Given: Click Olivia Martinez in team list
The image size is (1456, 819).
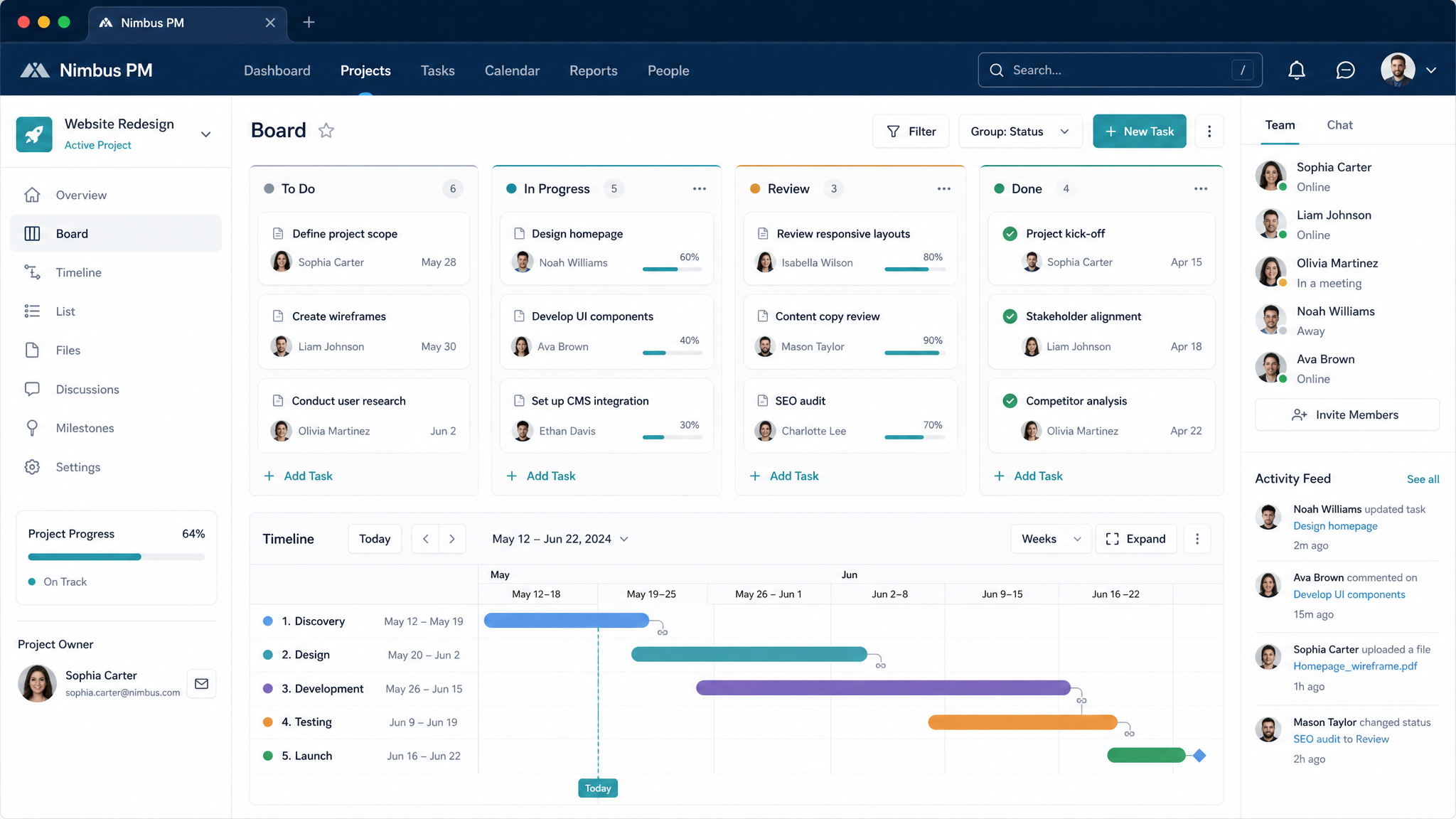Looking at the screenshot, I should tap(1347, 273).
